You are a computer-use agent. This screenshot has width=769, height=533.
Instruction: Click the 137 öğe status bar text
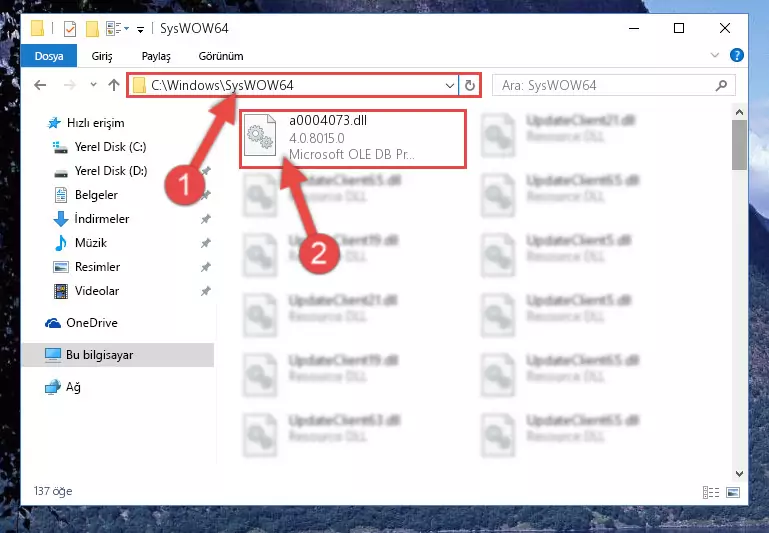(53, 491)
